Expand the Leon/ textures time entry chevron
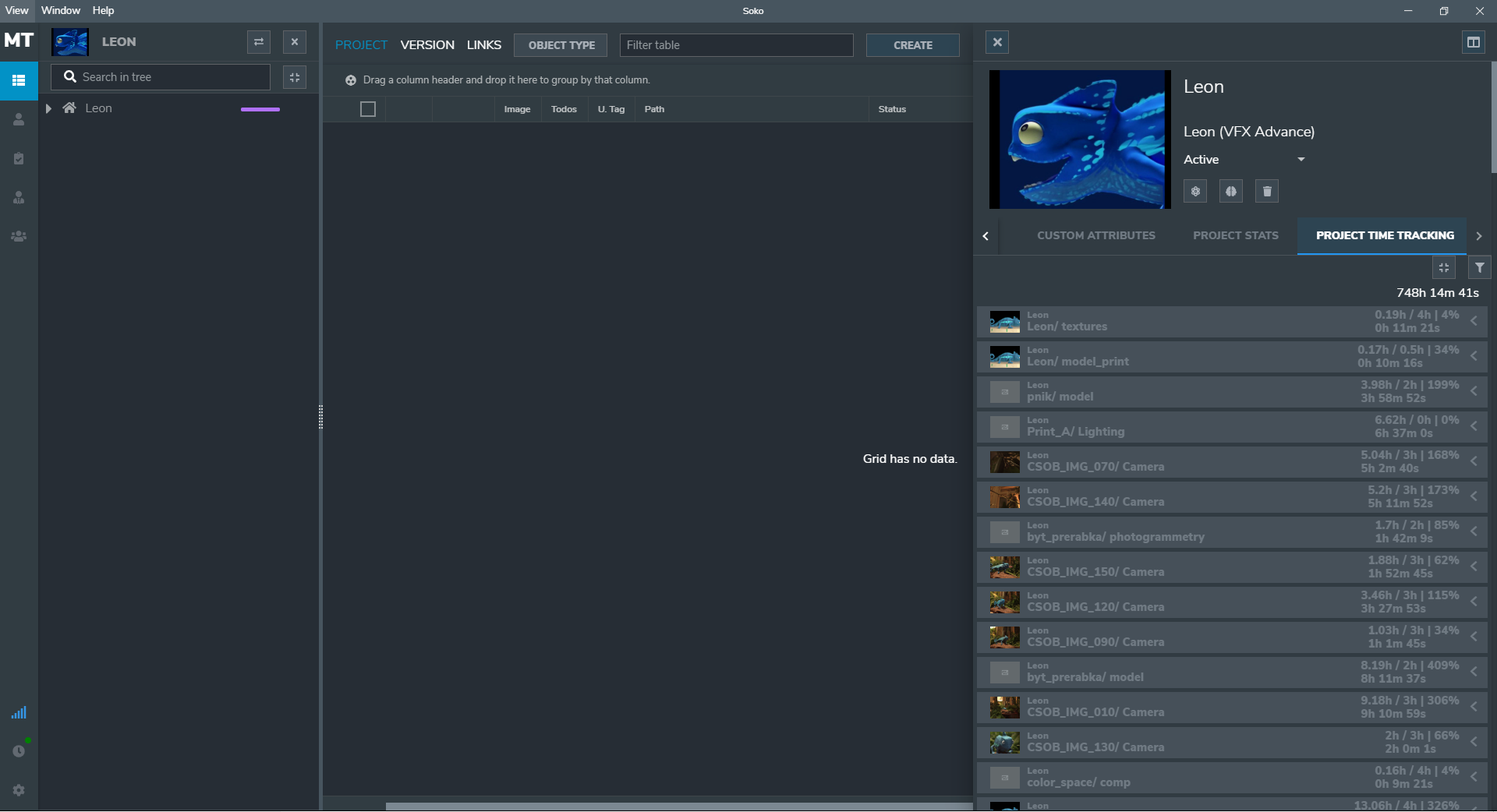1497x812 pixels. [x=1474, y=321]
